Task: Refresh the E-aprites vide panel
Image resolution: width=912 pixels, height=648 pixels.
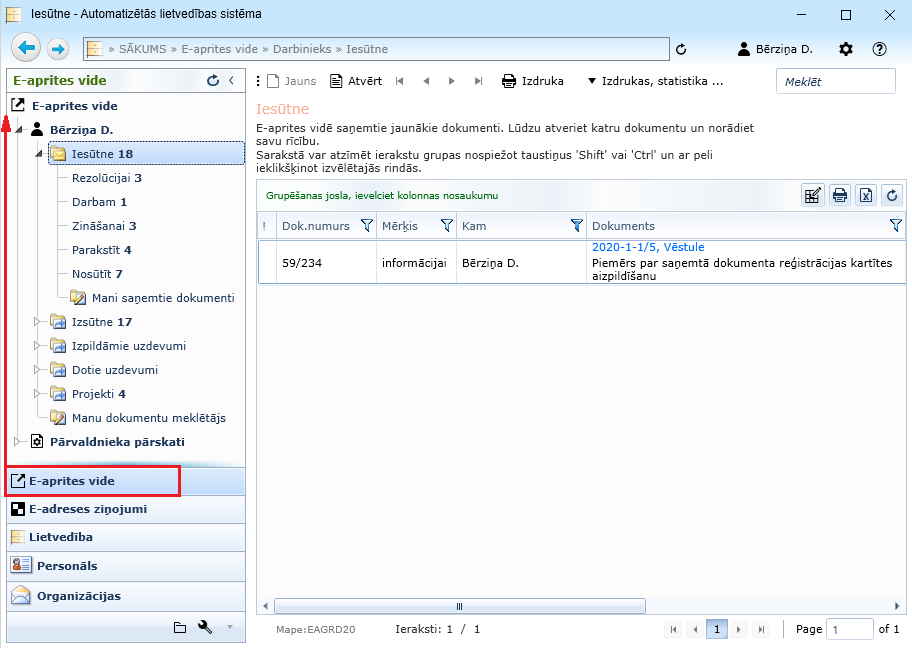Action: [x=212, y=81]
